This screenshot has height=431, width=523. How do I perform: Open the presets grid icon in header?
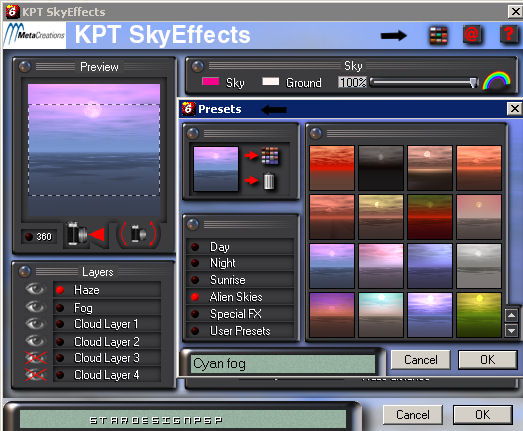(x=438, y=36)
